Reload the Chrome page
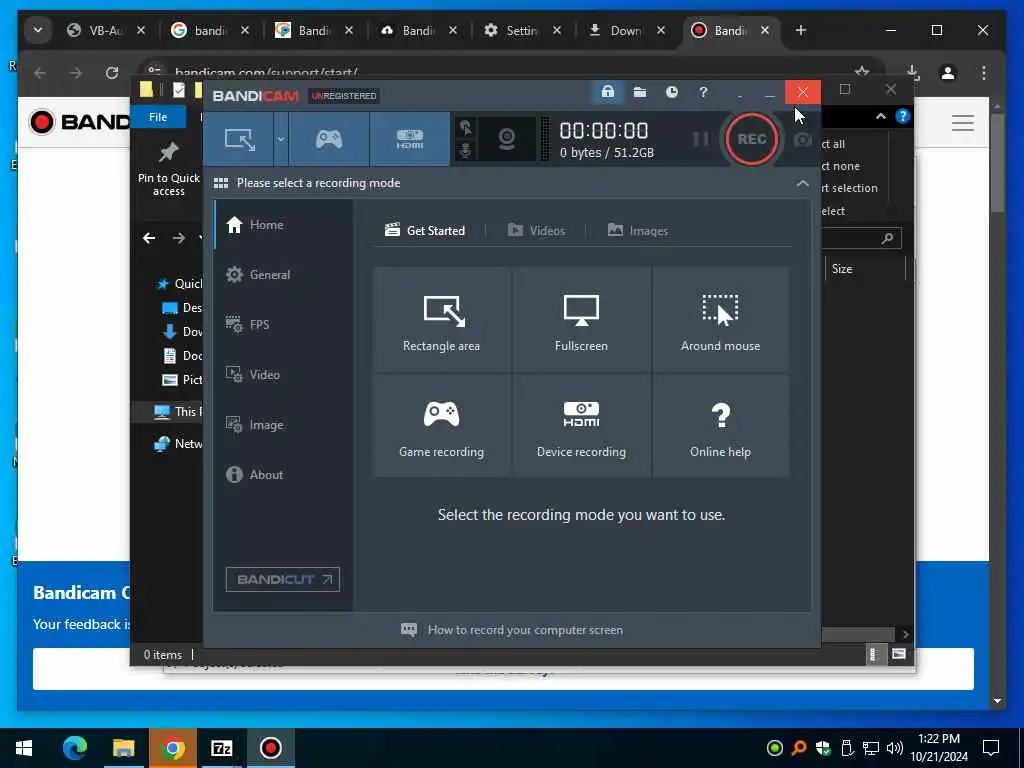 click(112, 72)
